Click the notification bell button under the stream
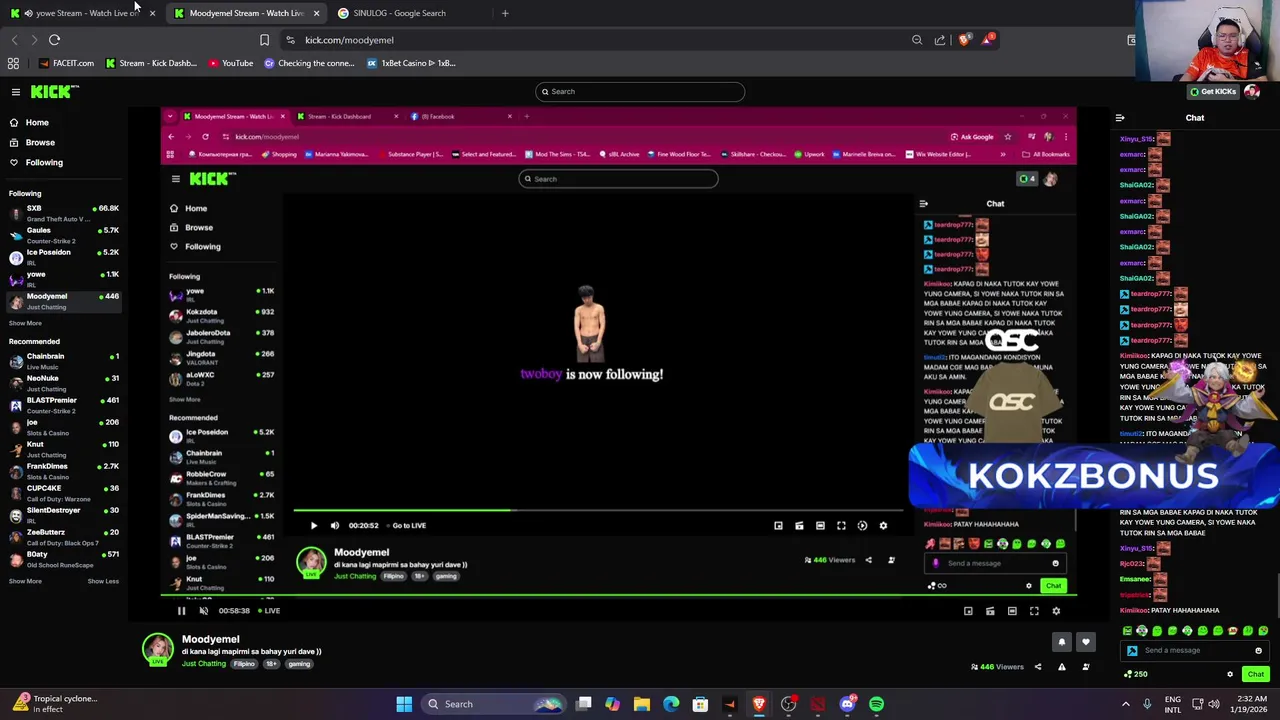The image size is (1280, 720). pos(1062,642)
